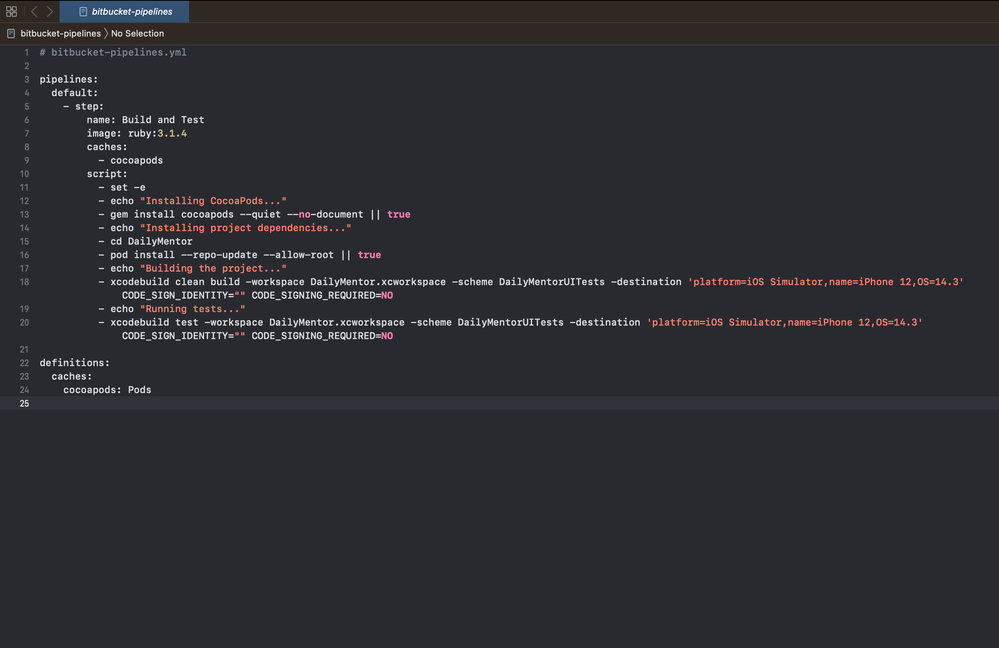This screenshot has height=648, width=999.
Task: Open the No Selection jump bar menu
Action: pos(138,33)
